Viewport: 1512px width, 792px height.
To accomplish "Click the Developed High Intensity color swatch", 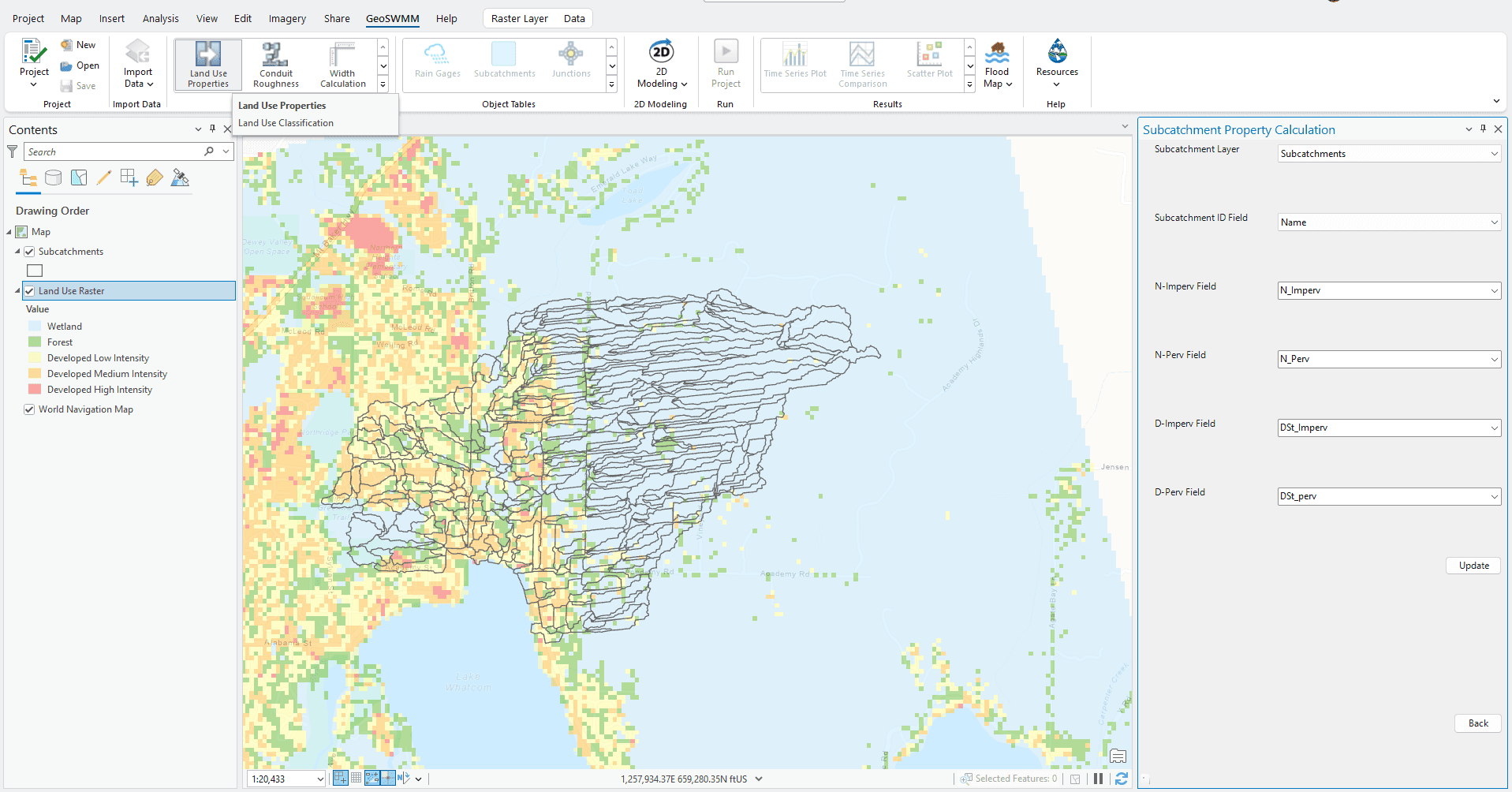I will (x=35, y=390).
